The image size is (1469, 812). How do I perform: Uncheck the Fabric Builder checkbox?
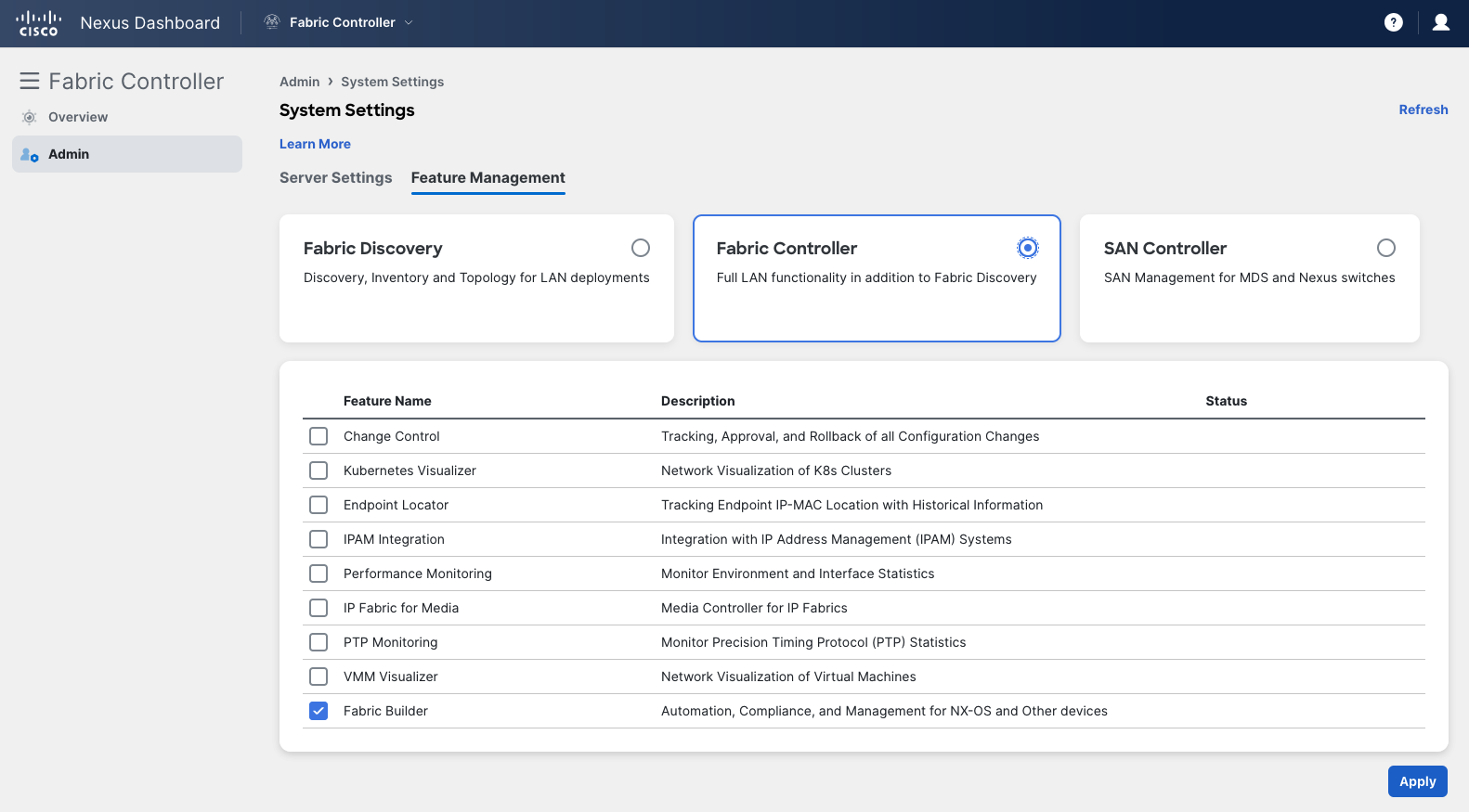point(318,711)
